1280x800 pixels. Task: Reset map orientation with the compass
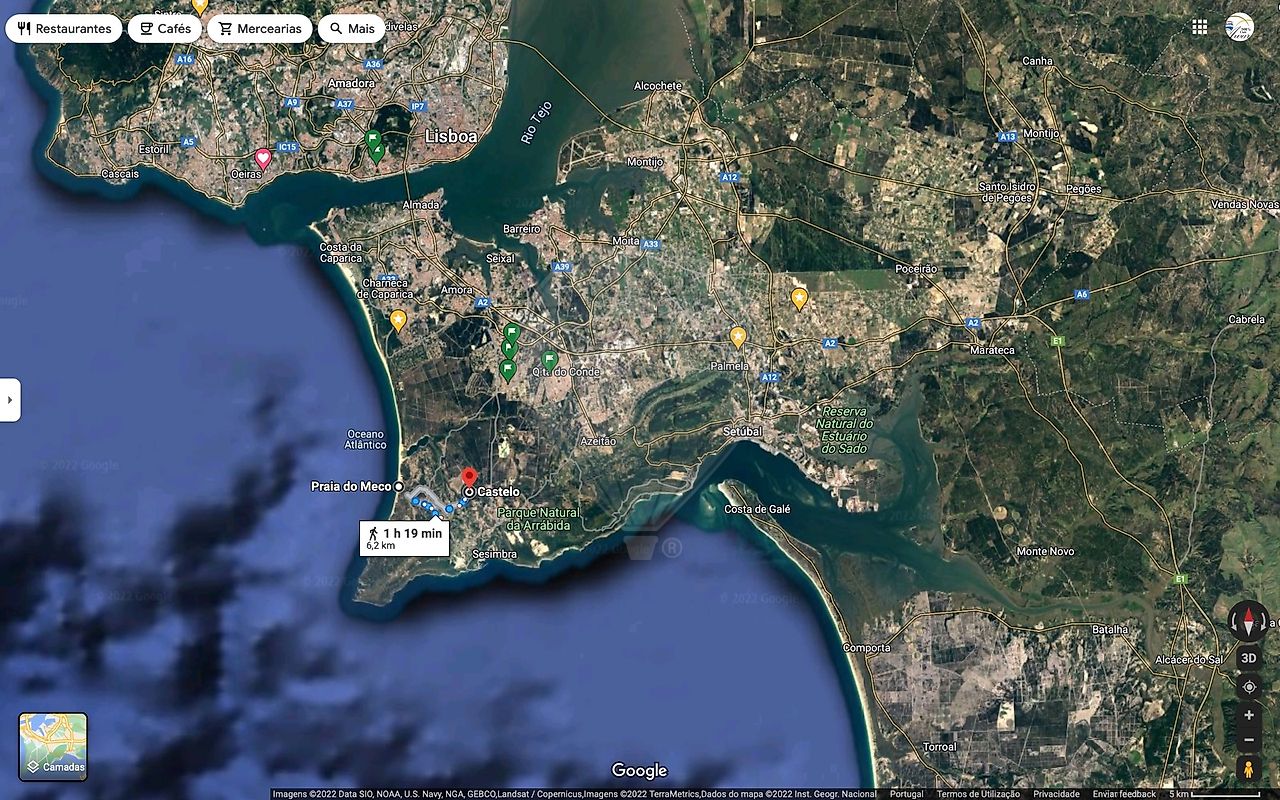1248,621
